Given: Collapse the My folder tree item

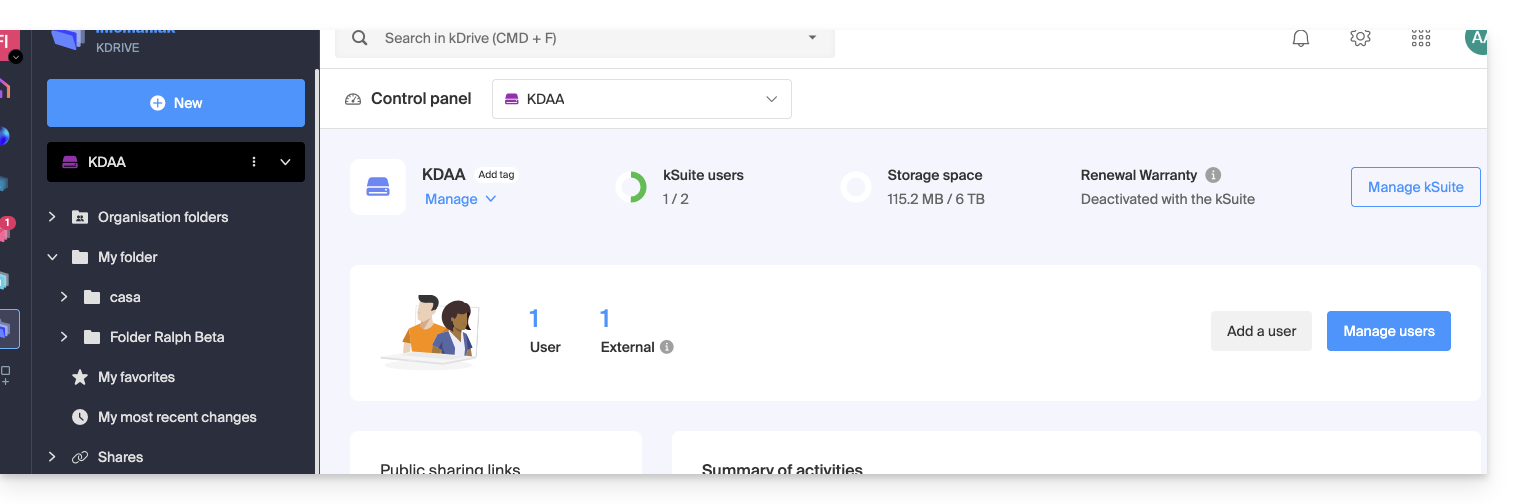Looking at the screenshot, I should tap(53, 257).
